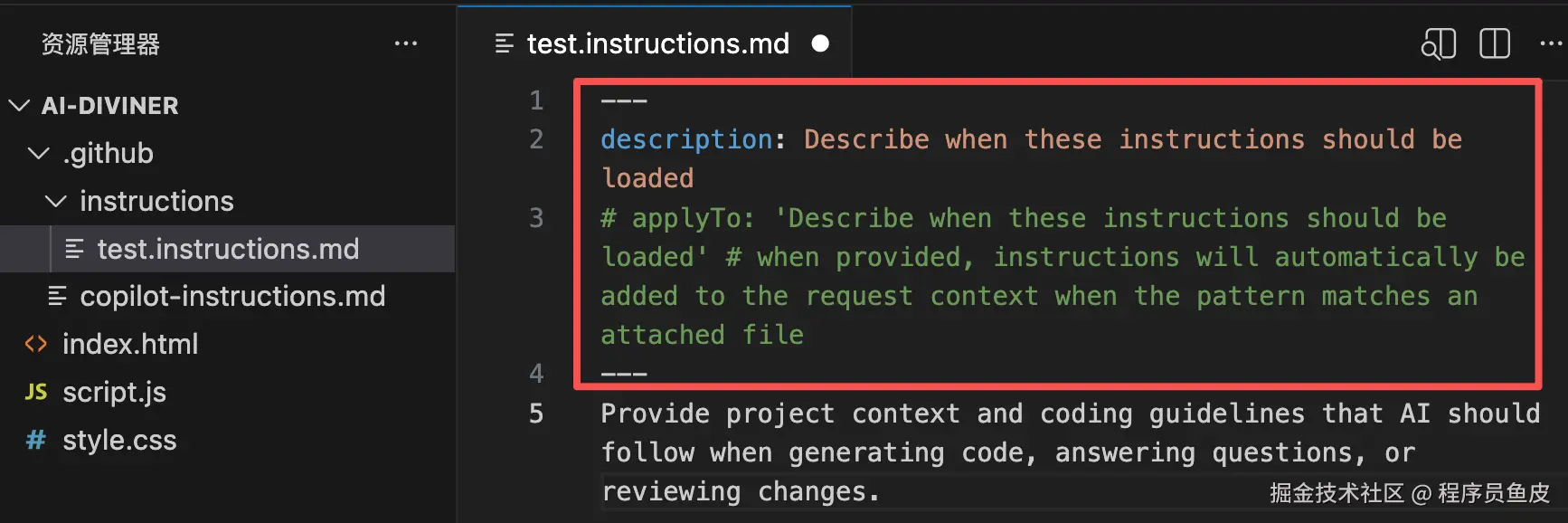This screenshot has height=523, width=1568.
Task: Open the copilot-instructions.md file
Action: pos(232,296)
